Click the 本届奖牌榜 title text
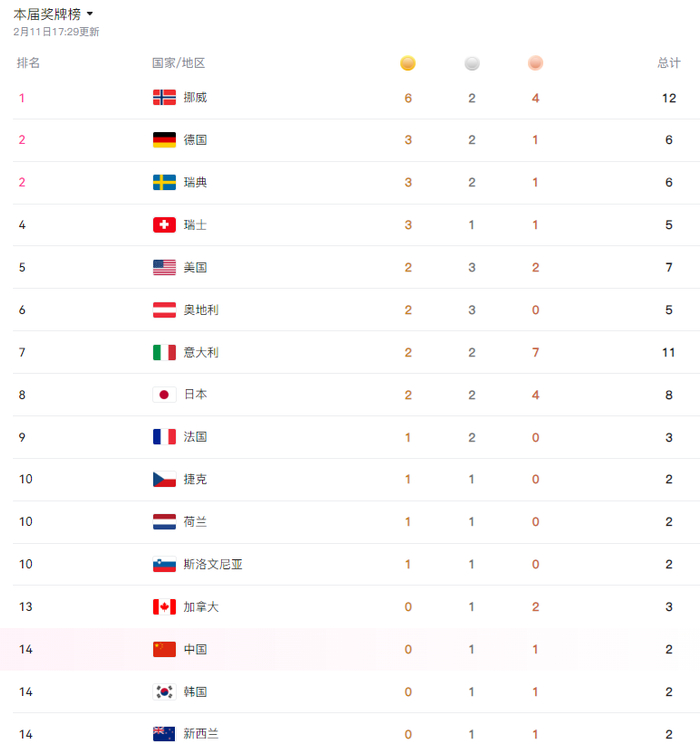Viewport: 700px width, 753px height. [47, 15]
